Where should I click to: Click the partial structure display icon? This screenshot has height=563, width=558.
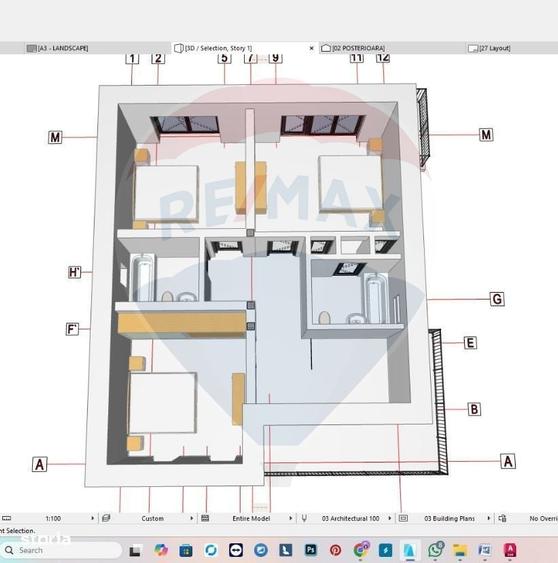click(x=205, y=518)
